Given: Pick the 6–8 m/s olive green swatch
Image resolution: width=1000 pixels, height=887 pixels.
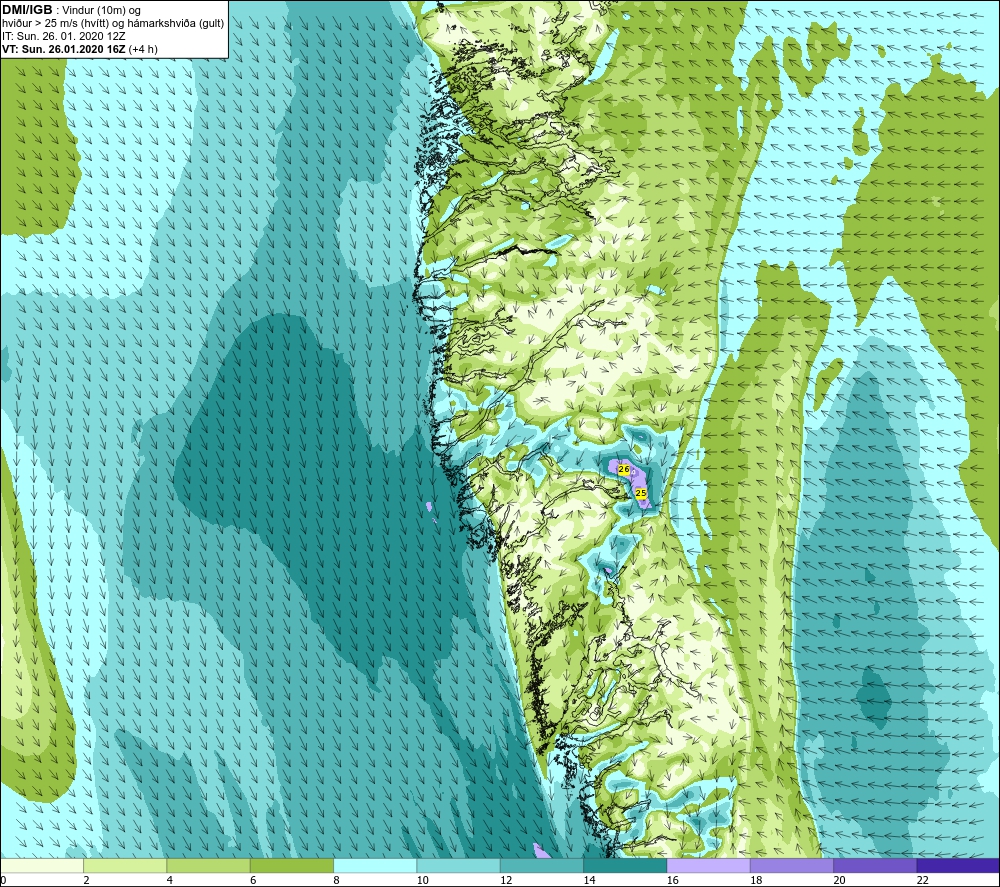Looking at the screenshot, I should pyautogui.click(x=291, y=865).
